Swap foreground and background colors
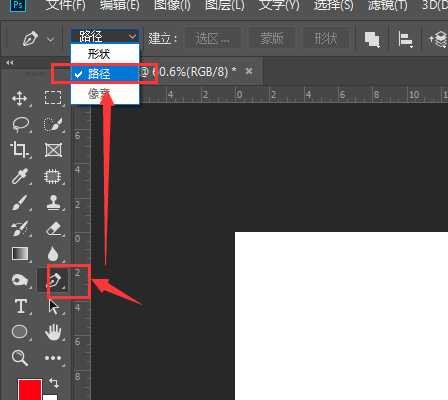 (x=54, y=383)
